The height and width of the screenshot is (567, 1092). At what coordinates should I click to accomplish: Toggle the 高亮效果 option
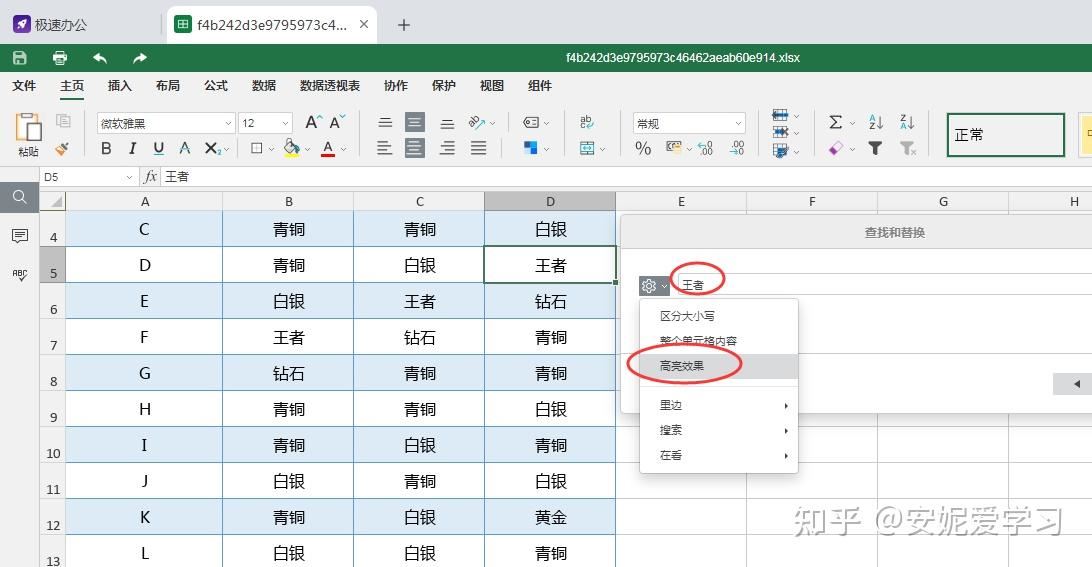tap(719, 366)
